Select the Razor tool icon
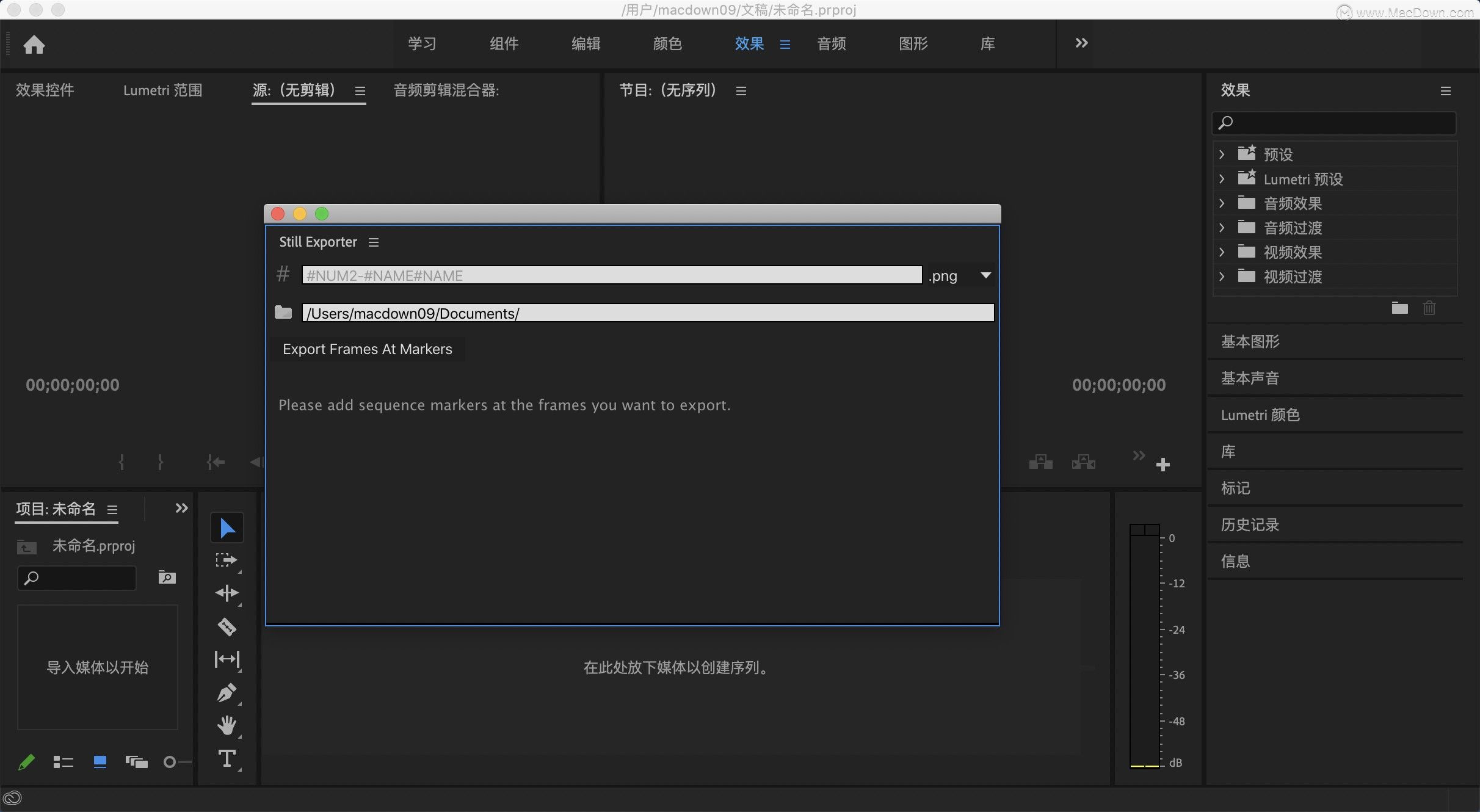The image size is (1480, 812). pyautogui.click(x=226, y=627)
